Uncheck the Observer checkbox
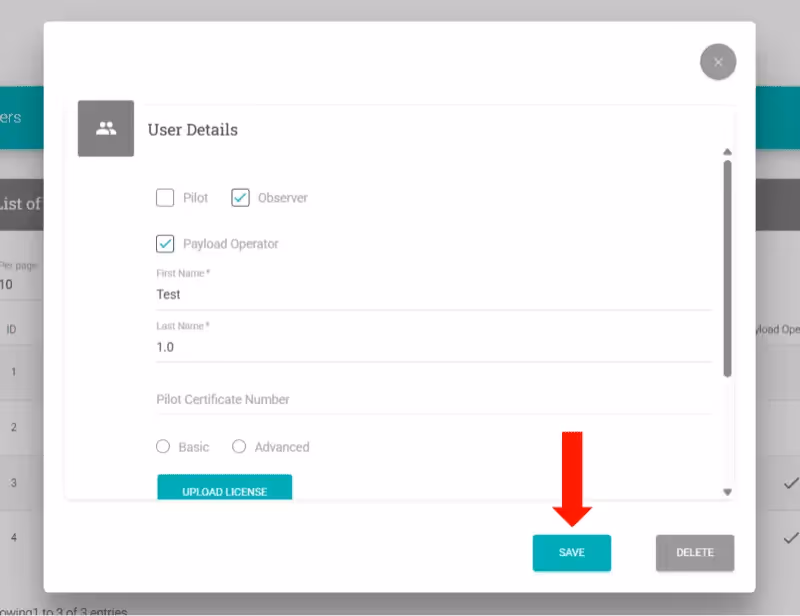The width and height of the screenshot is (800, 616). coord(240,198)
